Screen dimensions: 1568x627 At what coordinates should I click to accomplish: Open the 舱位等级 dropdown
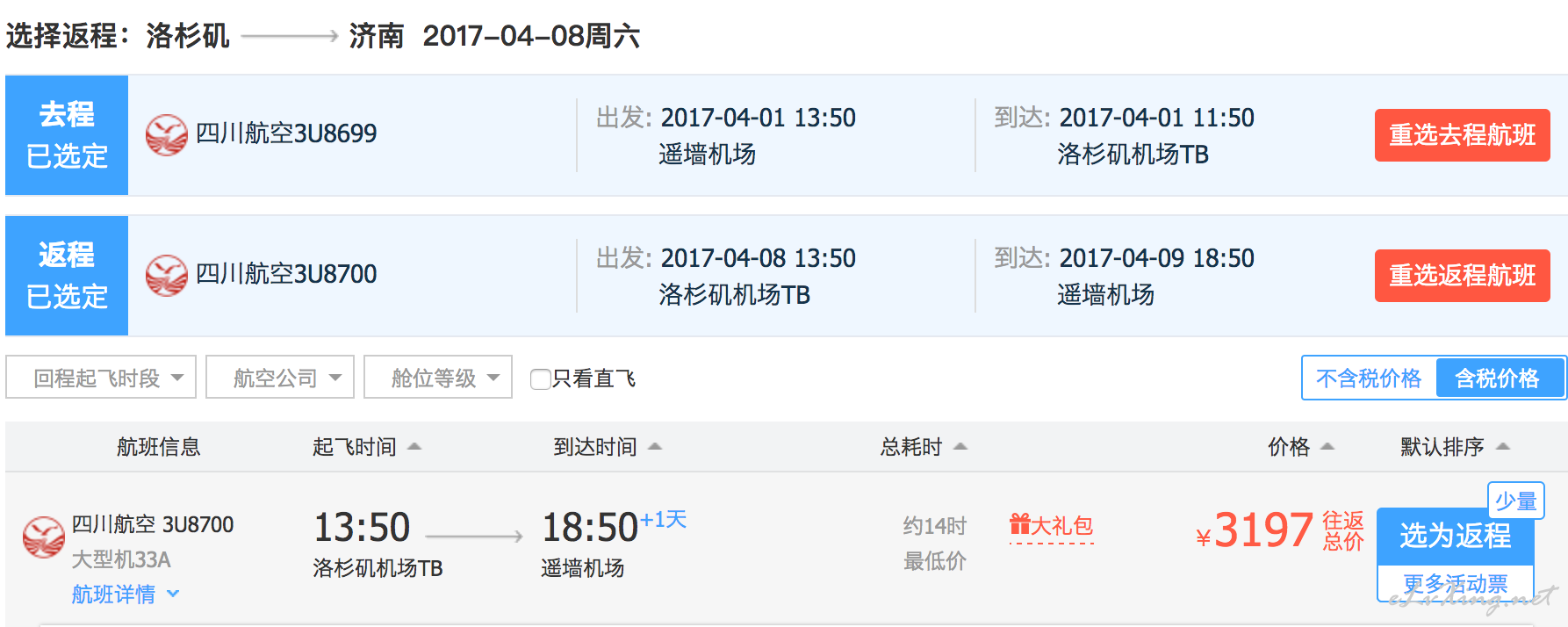(x=438, y=377)
